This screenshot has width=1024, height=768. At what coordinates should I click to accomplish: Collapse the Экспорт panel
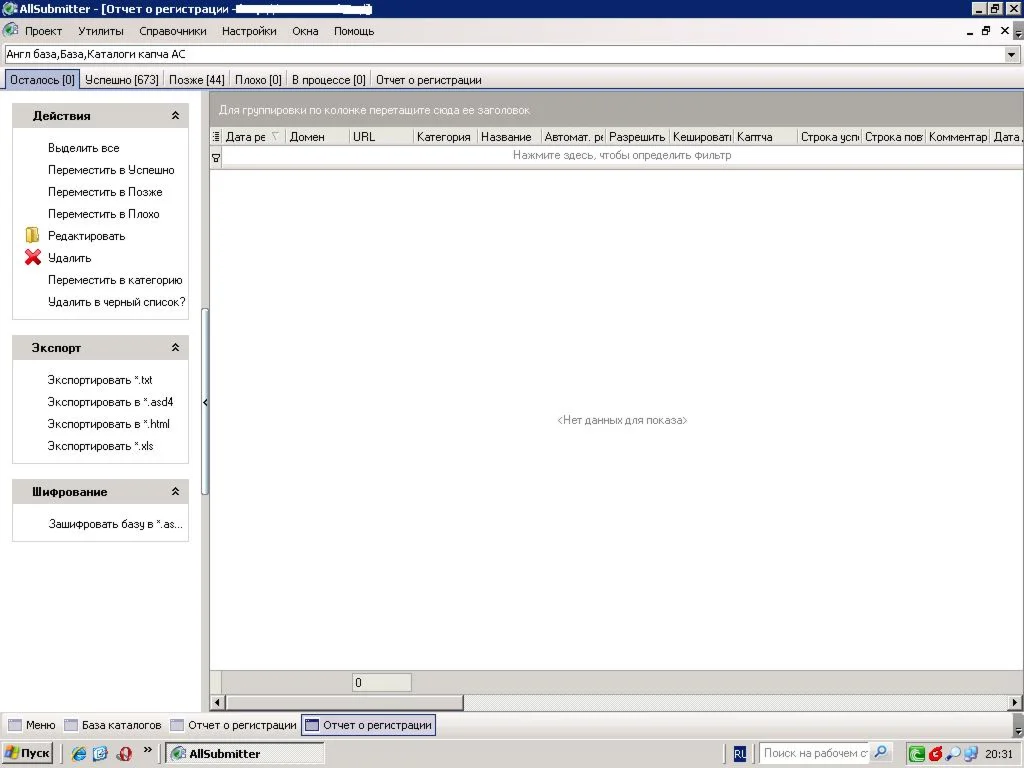175,347
